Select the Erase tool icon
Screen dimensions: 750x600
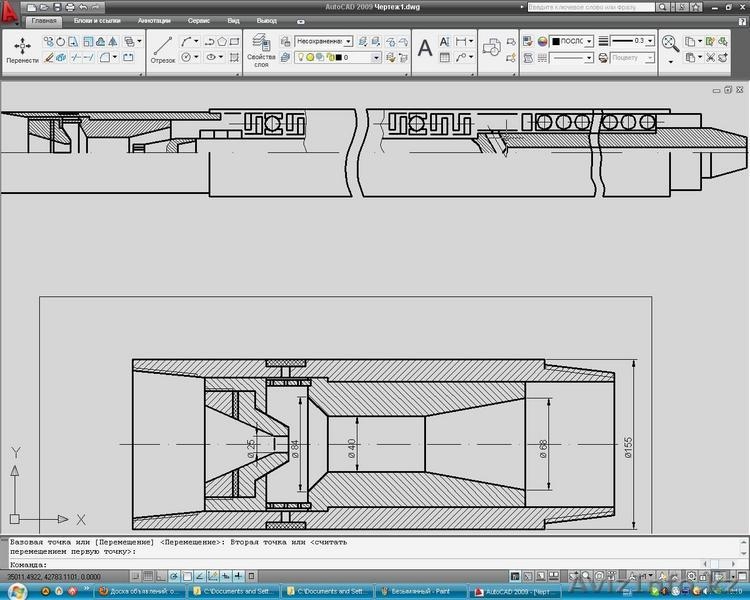[x=48, y=58]
